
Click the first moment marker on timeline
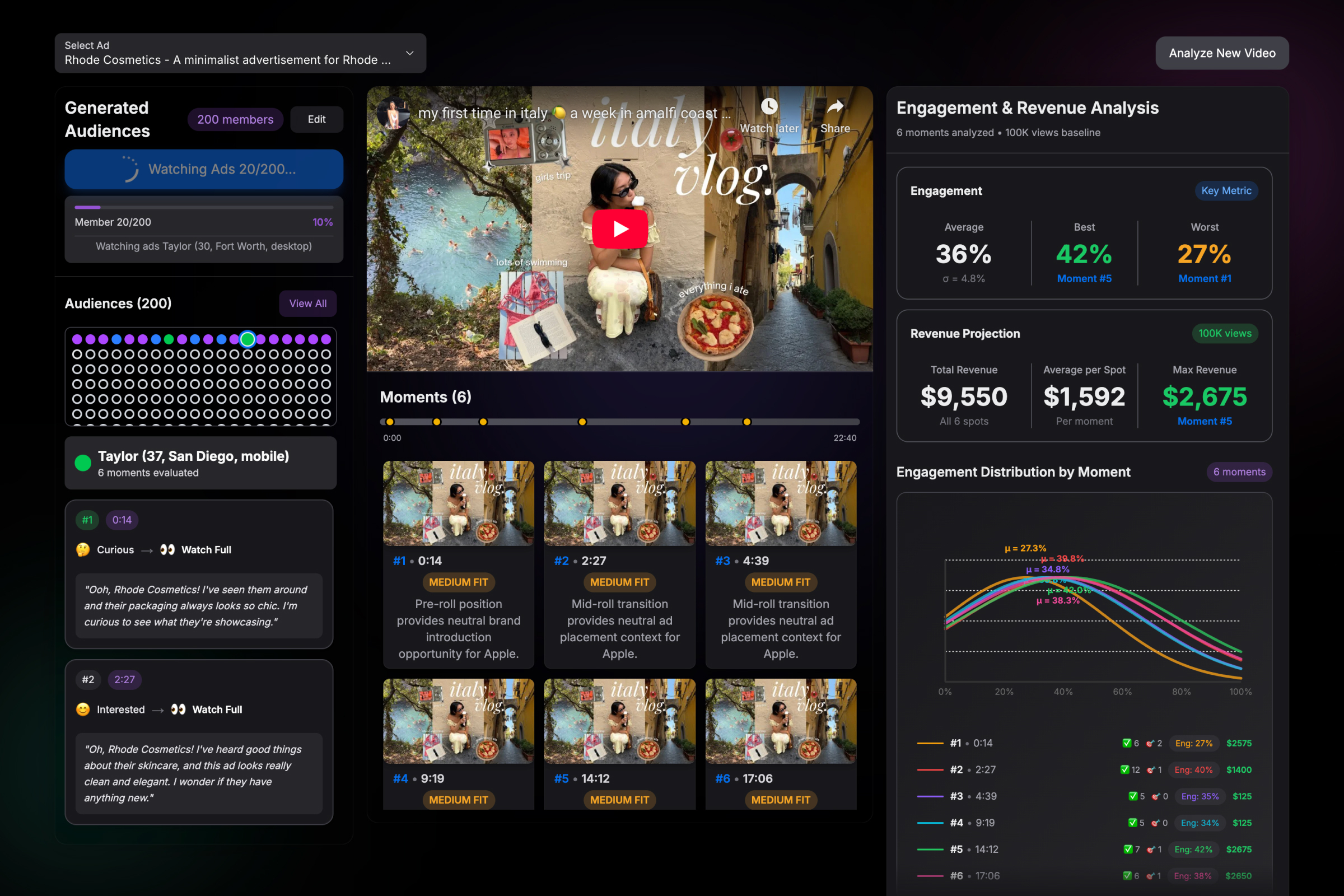pyautogui.click(x=390, y=422)
